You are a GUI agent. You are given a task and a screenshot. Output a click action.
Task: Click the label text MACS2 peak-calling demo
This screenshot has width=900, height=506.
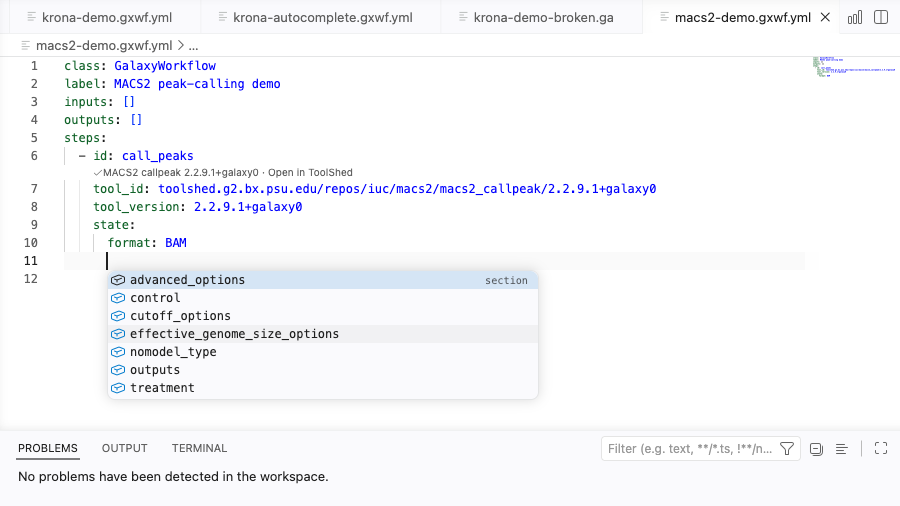pos(197,84)
